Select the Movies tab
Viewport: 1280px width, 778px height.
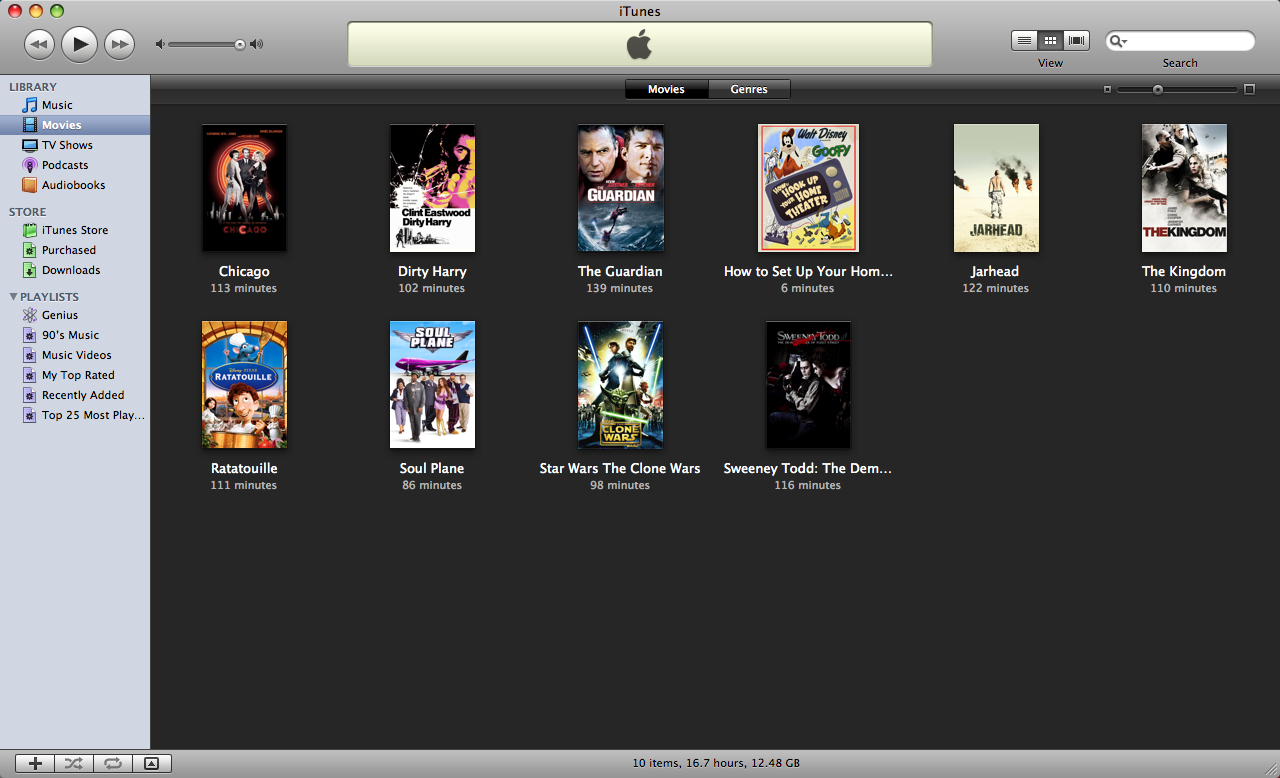(x=666, y=89)
